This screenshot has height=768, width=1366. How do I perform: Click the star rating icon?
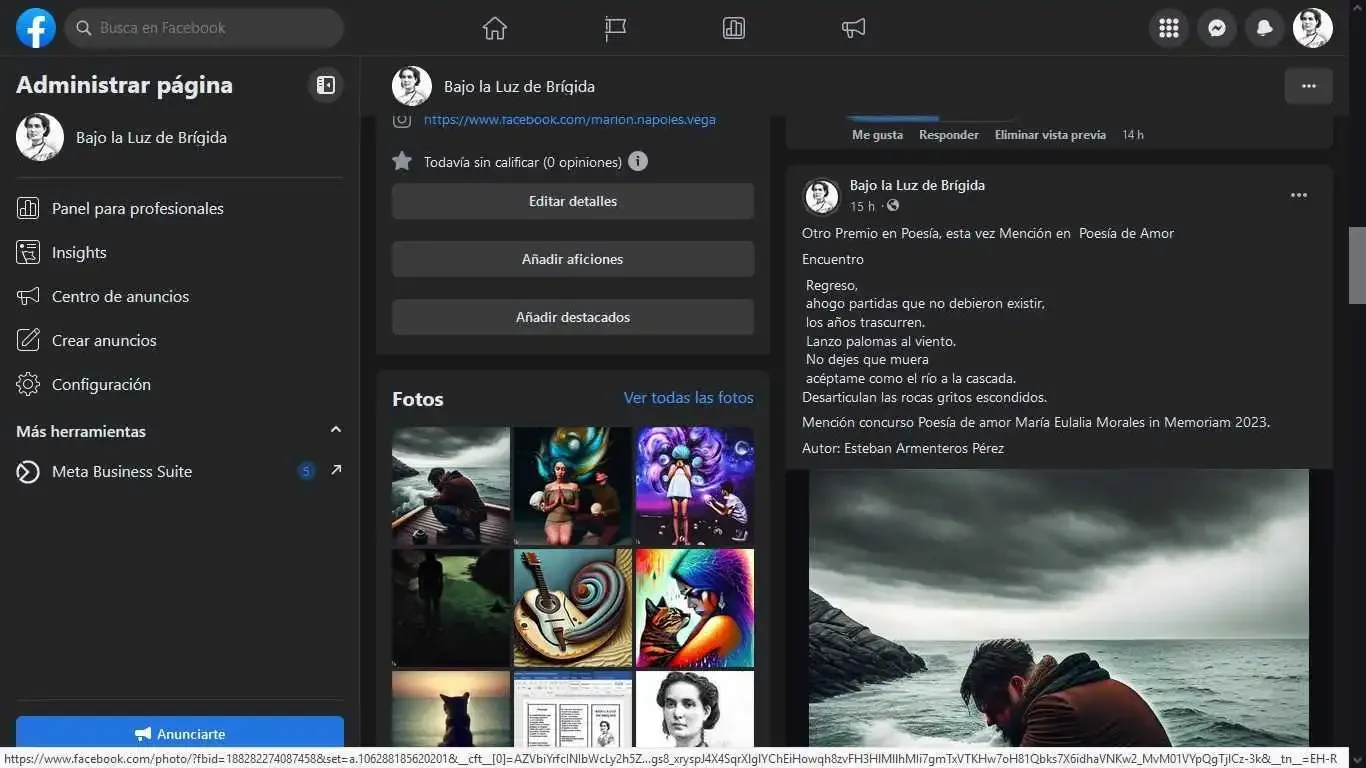(402, 161)
